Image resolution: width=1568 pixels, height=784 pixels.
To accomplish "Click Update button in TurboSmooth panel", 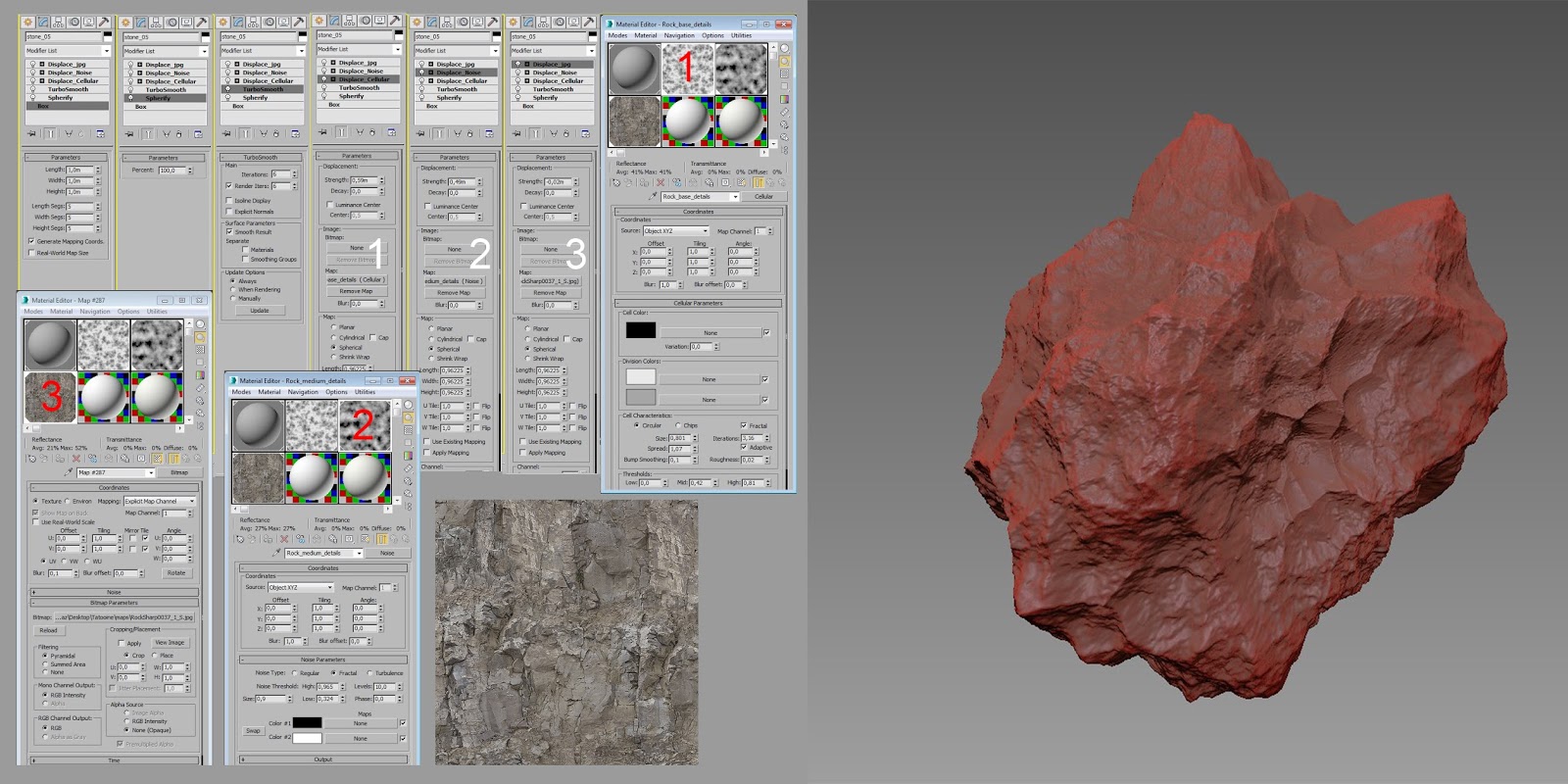I will coord(259,311).
